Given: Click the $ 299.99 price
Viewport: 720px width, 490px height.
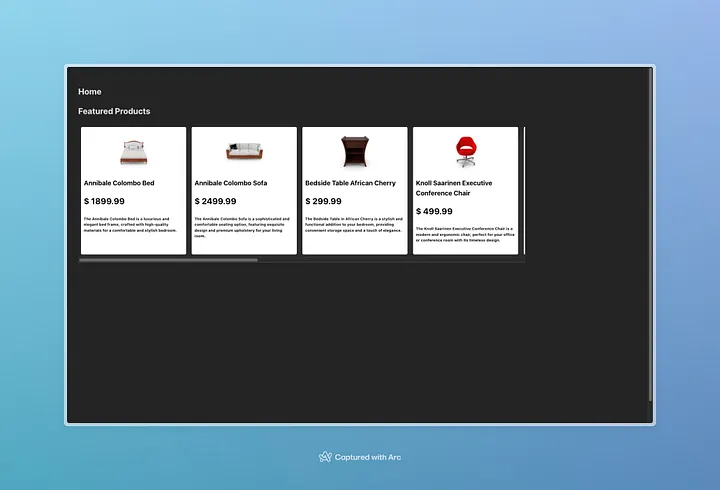Looking at the screenshot, I should tap(323, 201).
